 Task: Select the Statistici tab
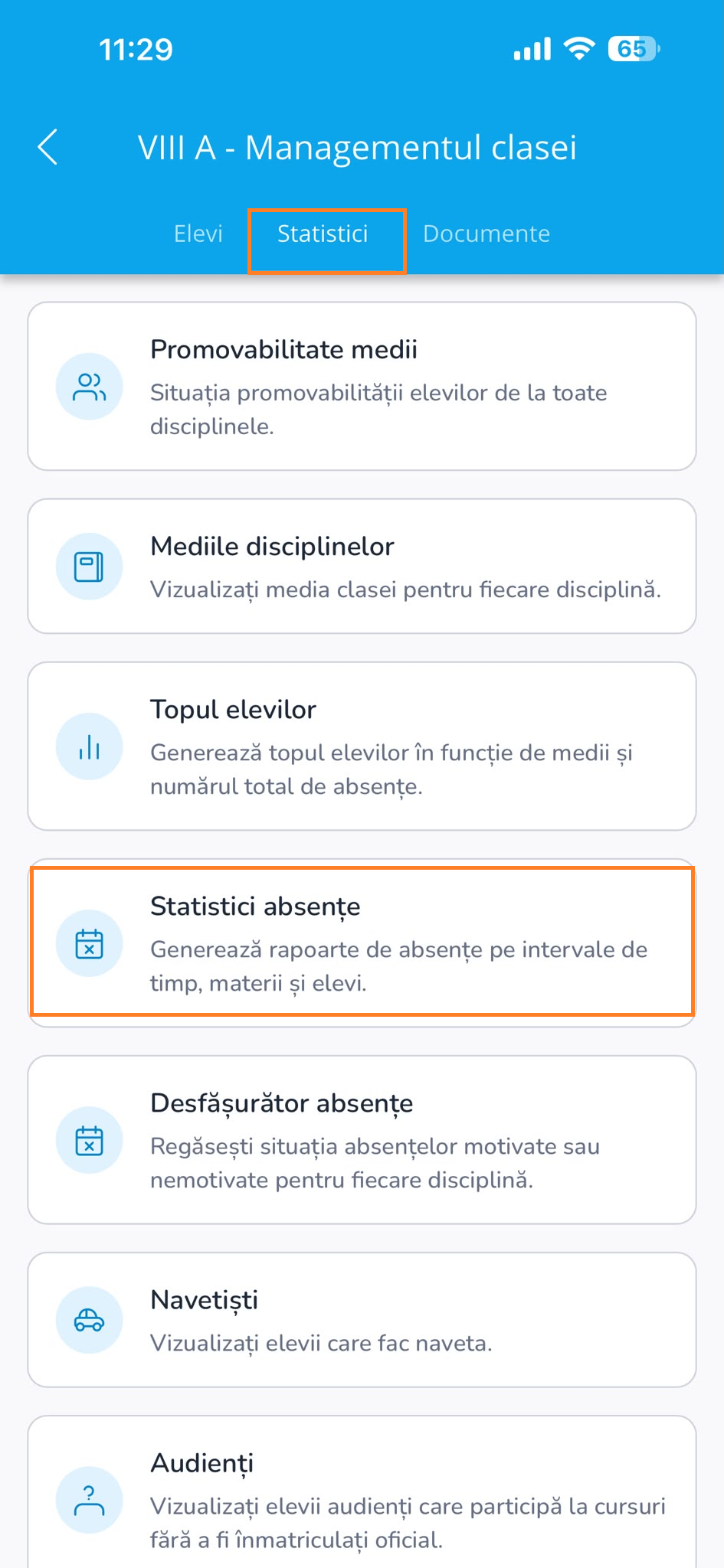click(x=323, y=234)
